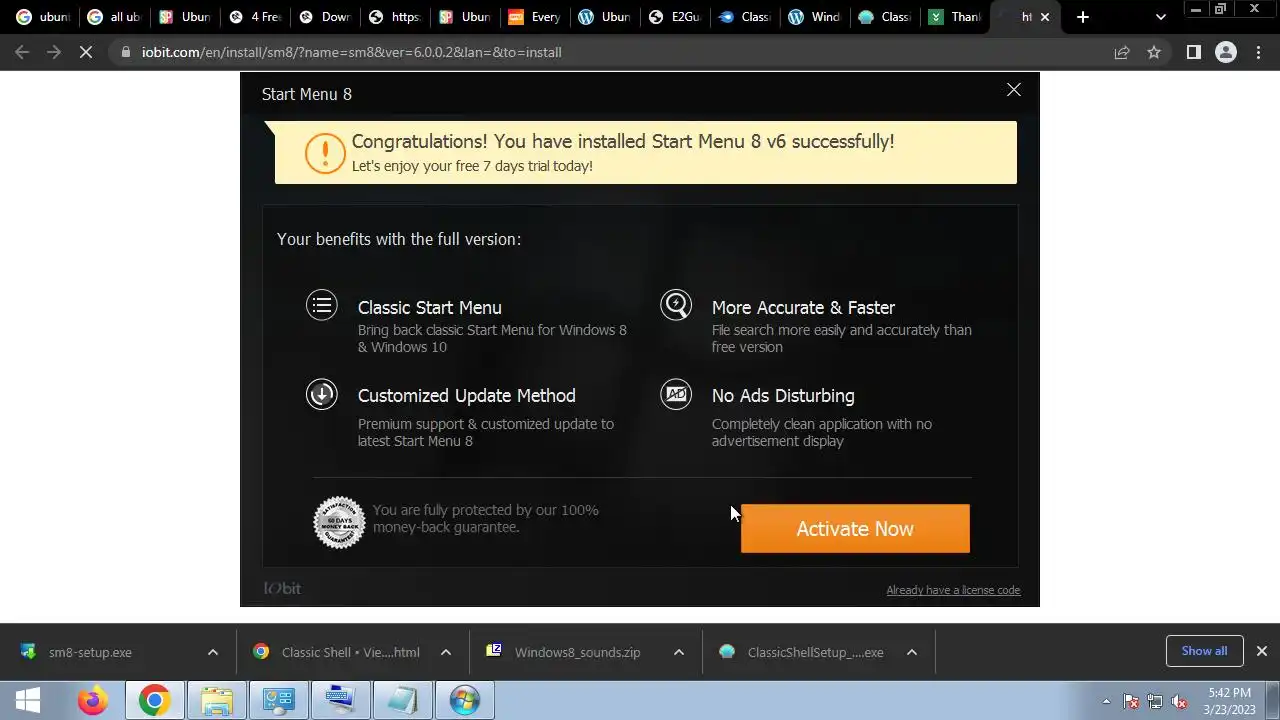Open Chrome's three-dot menu
Image resolution: width=1280 pixels, height=720 pixels.
pyautogui.click(x=1258, y=52)
